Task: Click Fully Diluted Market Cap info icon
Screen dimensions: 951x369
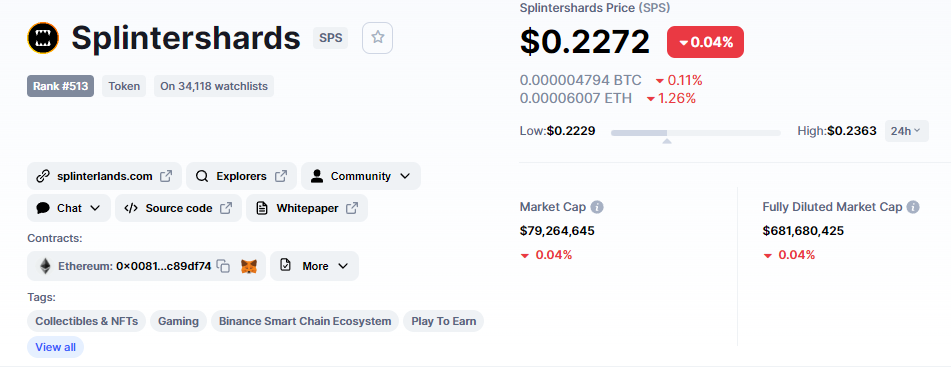Action: coord(913,207)
